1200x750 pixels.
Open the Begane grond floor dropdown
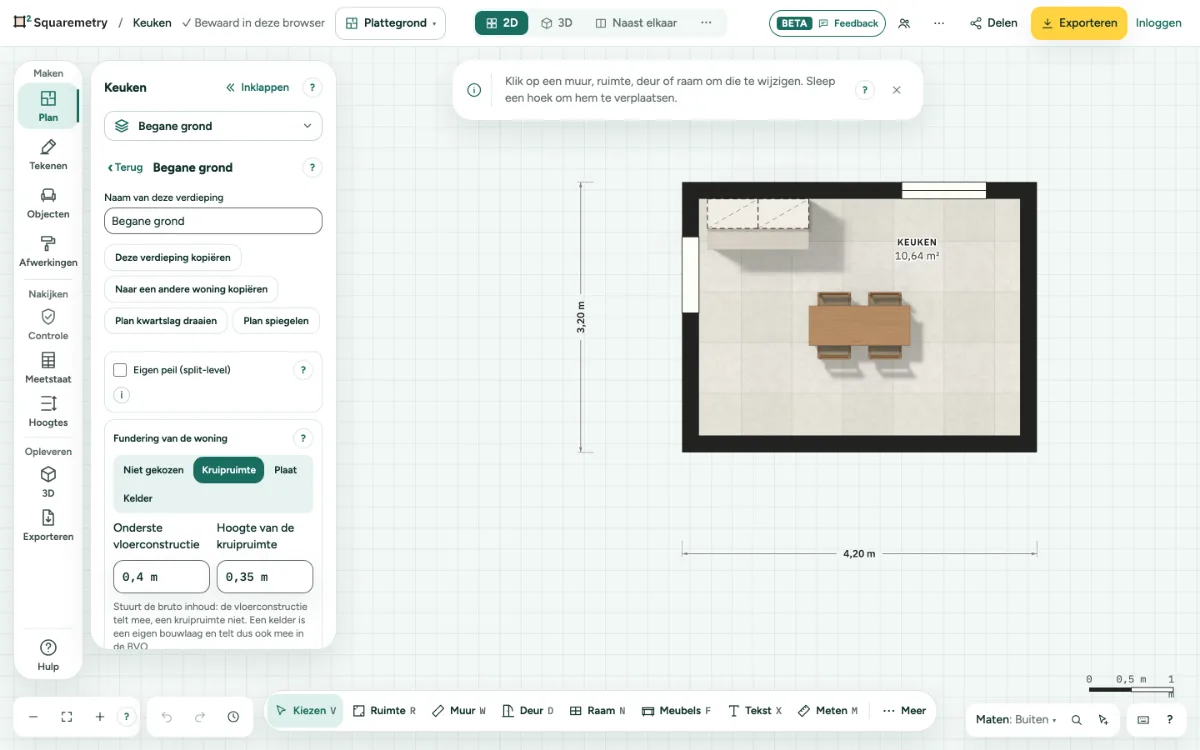pyautogui.click(x=214, y=126)
